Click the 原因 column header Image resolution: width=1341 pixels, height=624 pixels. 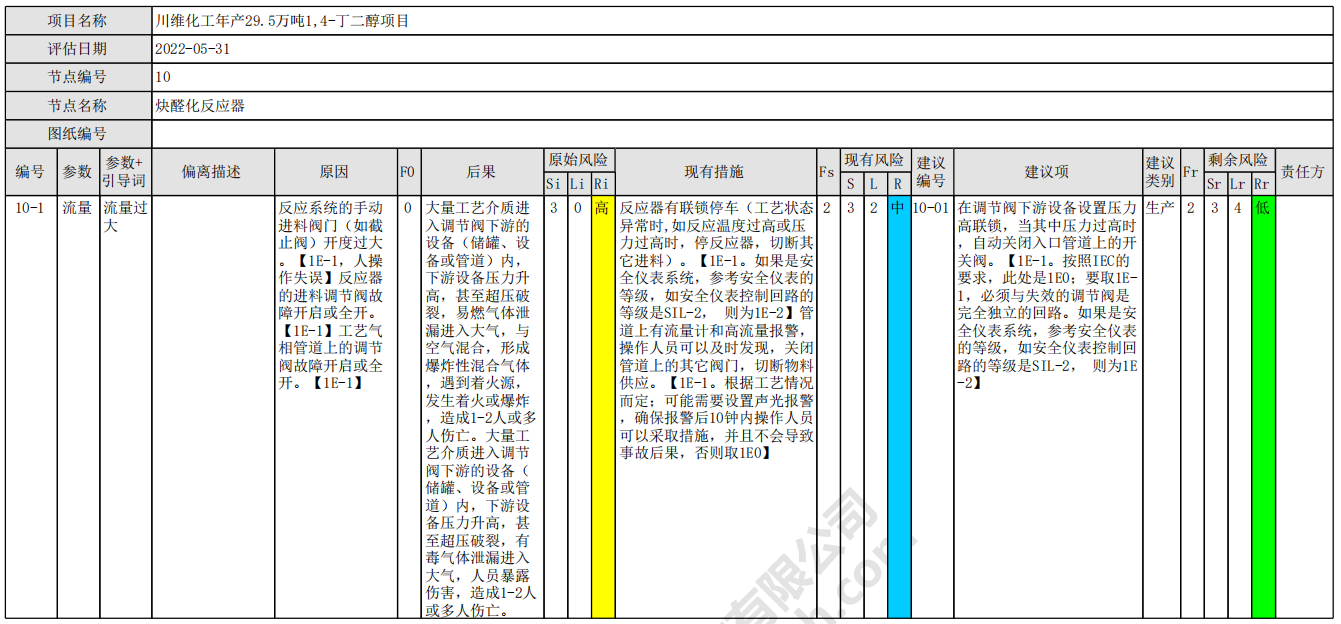335,171
